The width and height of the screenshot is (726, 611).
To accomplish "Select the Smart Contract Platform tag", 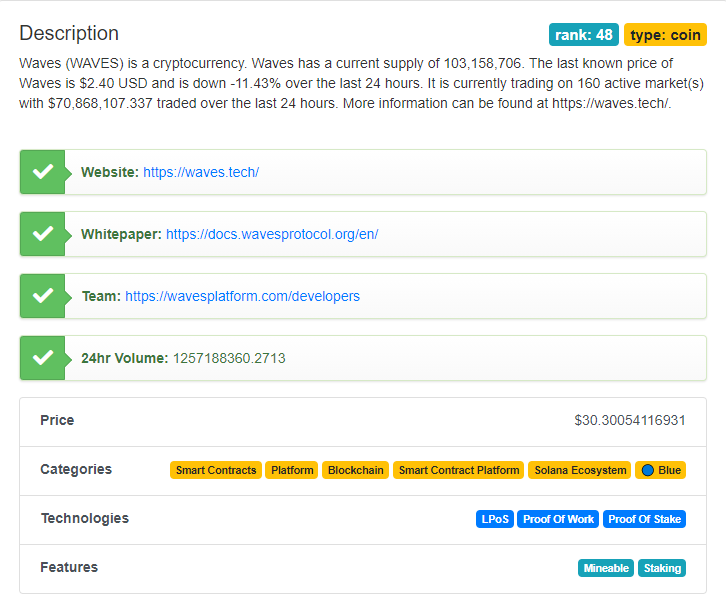I will tap(458, 470).
